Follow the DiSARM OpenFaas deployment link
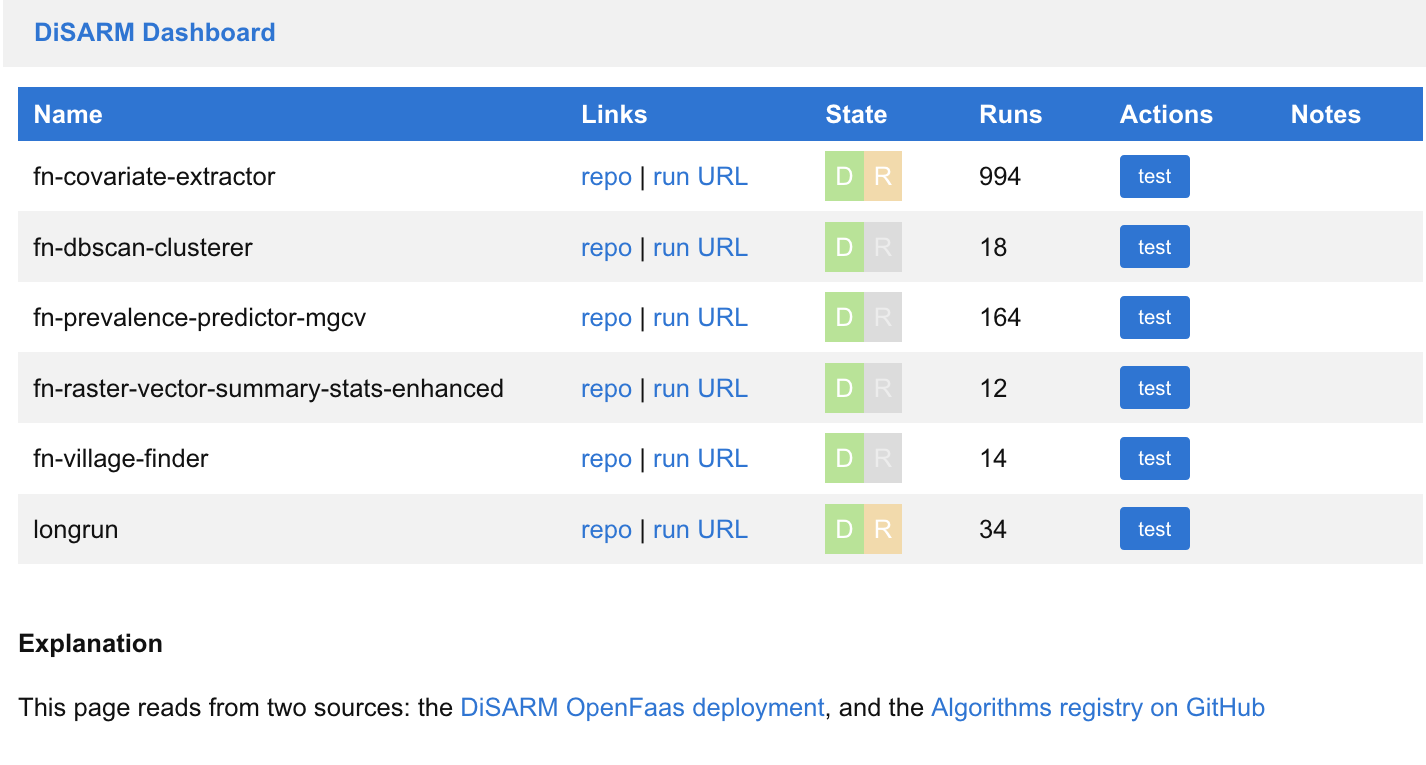The height and width of the screenshot is (765, 1426). 642,708
